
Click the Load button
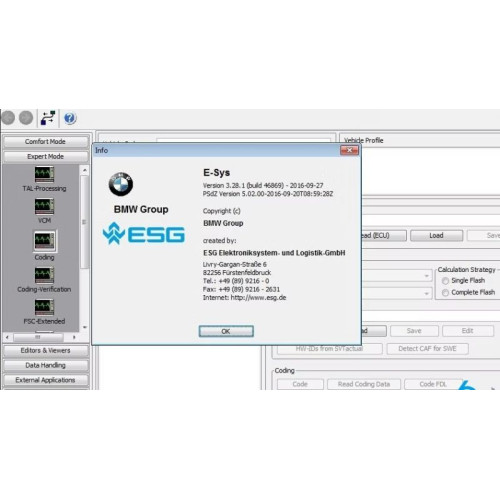[x=436, y=236]
